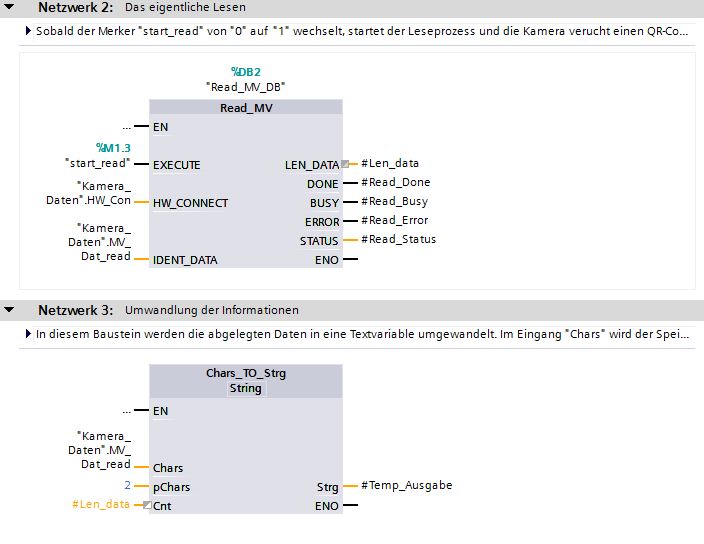
Task: Click the %DB2 instance address label
Action: (245, 71)
